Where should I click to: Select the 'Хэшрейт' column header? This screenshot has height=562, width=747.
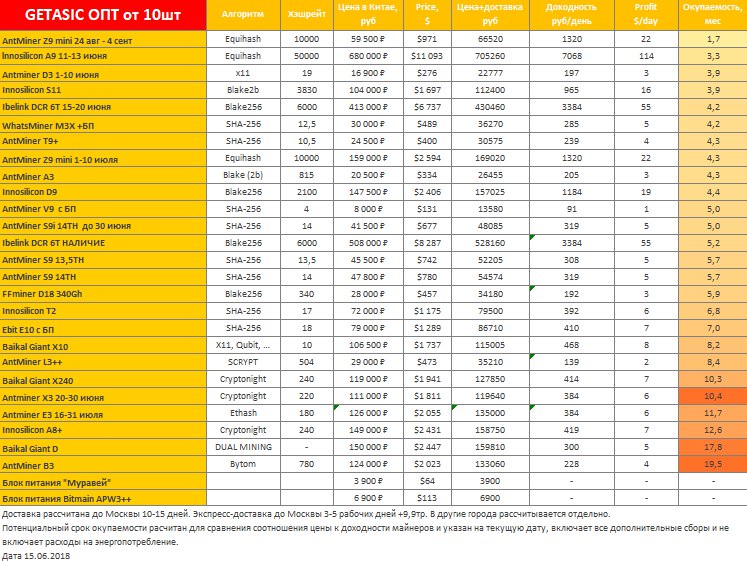click(x=307, y=15)
